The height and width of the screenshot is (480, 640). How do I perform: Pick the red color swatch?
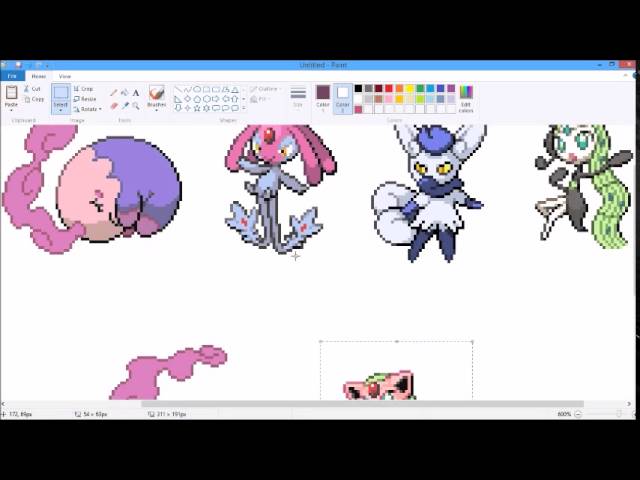pos(389,89)
